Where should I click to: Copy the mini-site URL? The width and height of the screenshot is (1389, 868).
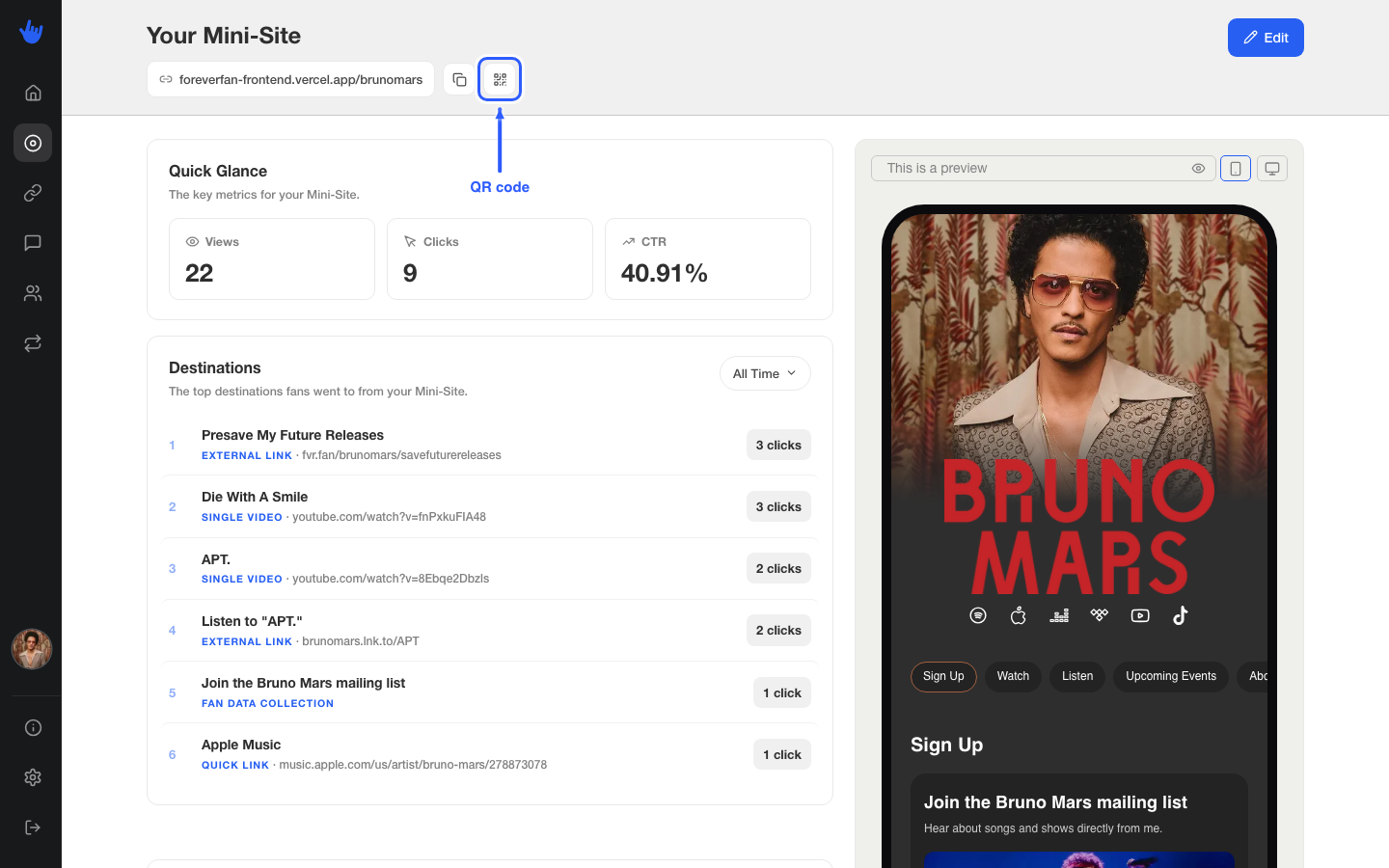pos(459,79)
